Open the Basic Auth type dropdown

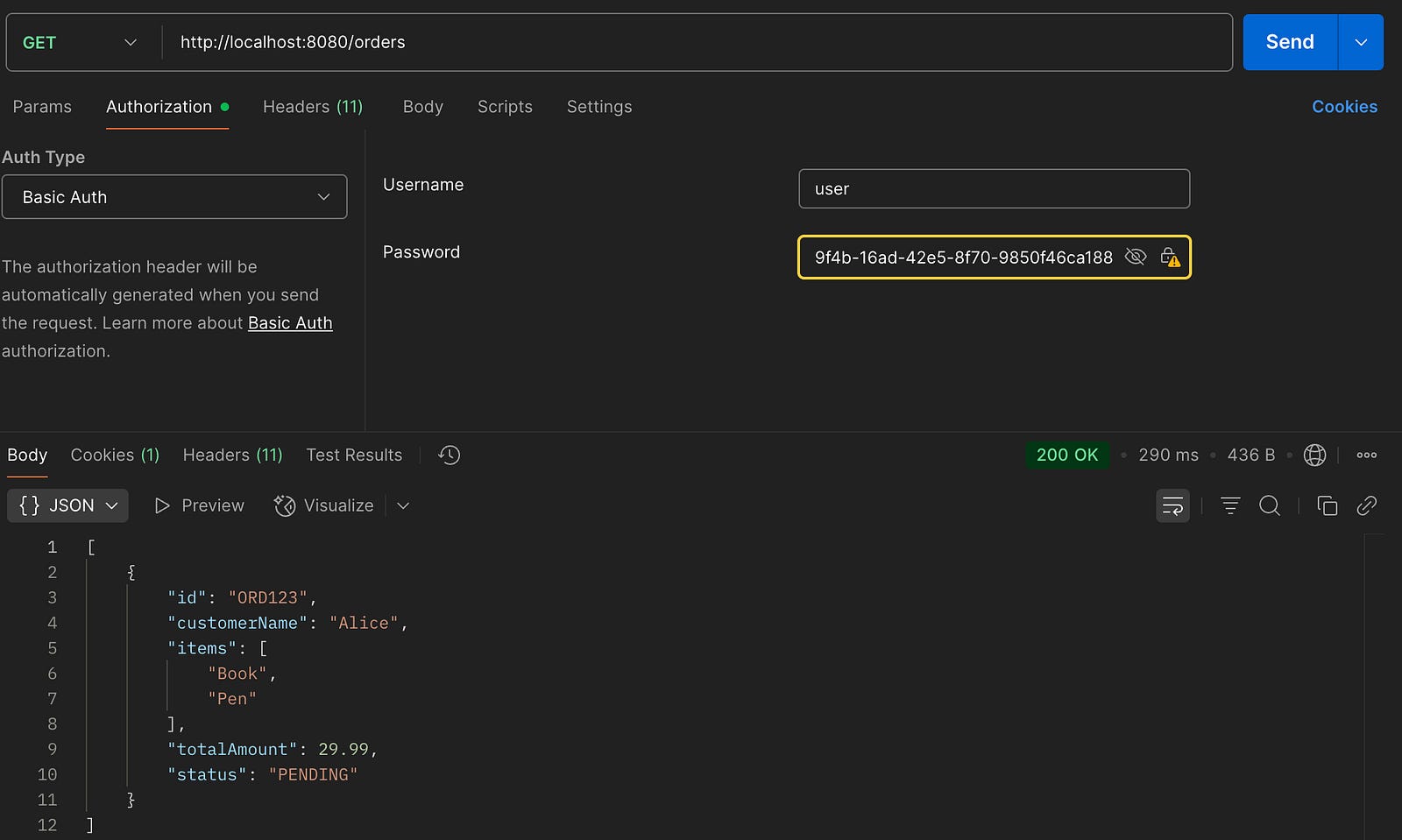point(174,197)
